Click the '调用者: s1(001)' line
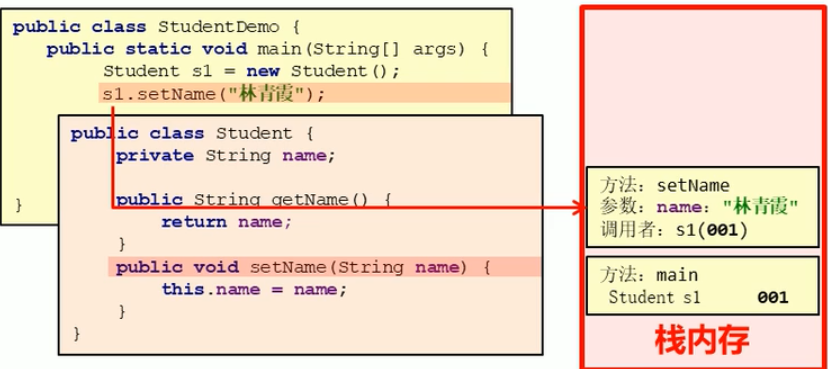 click(x=674, y=230)
